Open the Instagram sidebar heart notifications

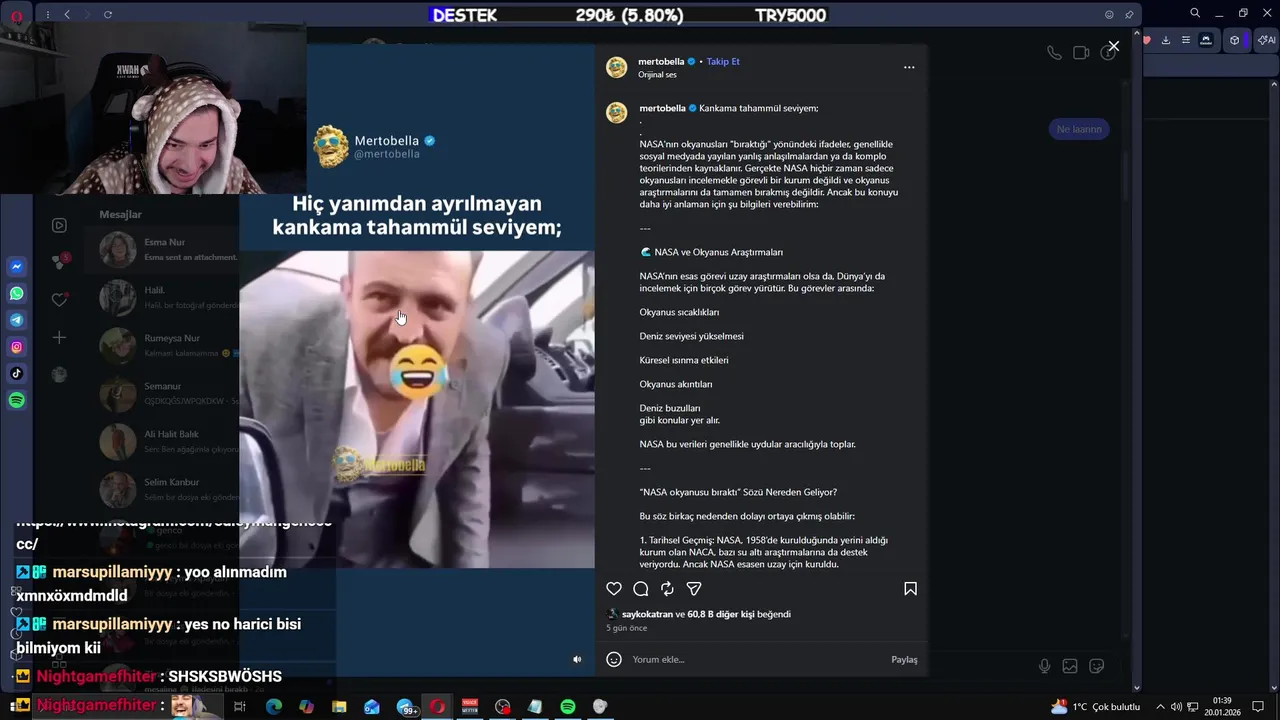click(x=59, y=299)
